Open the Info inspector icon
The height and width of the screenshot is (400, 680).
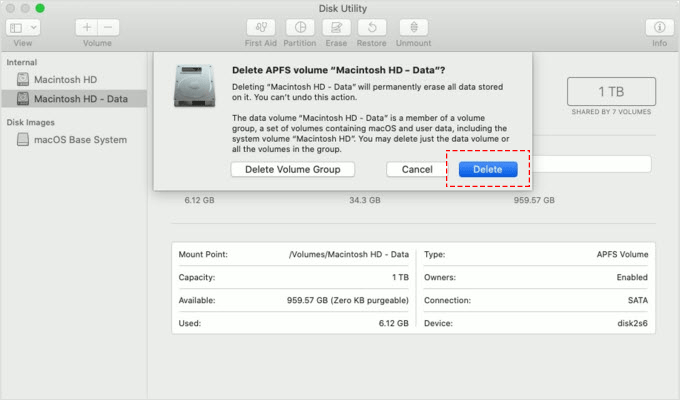pos(659,28)
